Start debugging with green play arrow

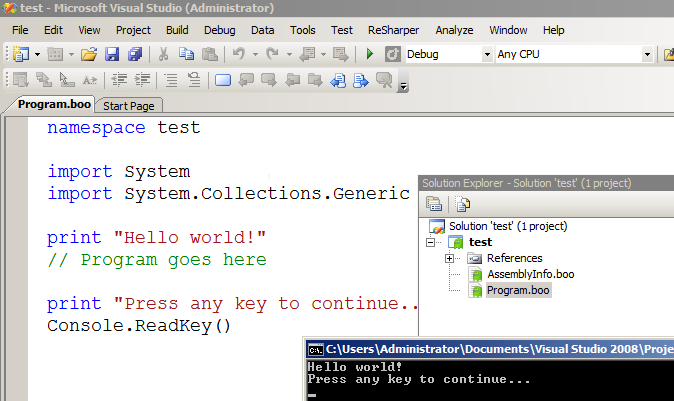pos(369,54)
